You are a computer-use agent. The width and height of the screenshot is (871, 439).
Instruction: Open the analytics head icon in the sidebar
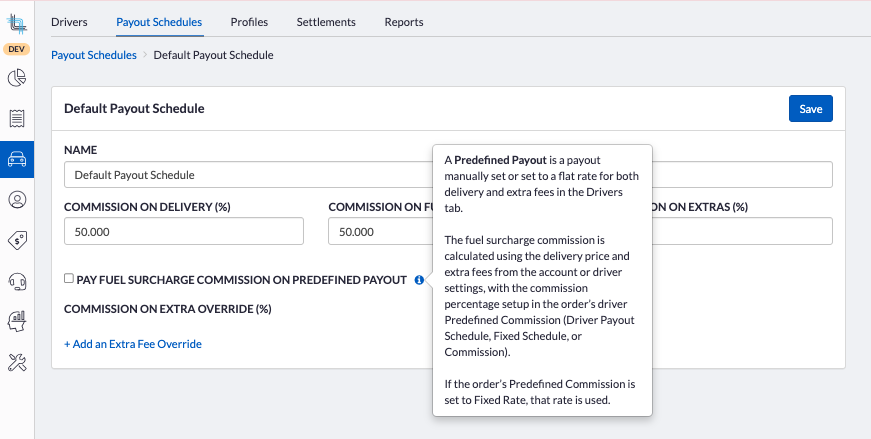tap(17, 321)
